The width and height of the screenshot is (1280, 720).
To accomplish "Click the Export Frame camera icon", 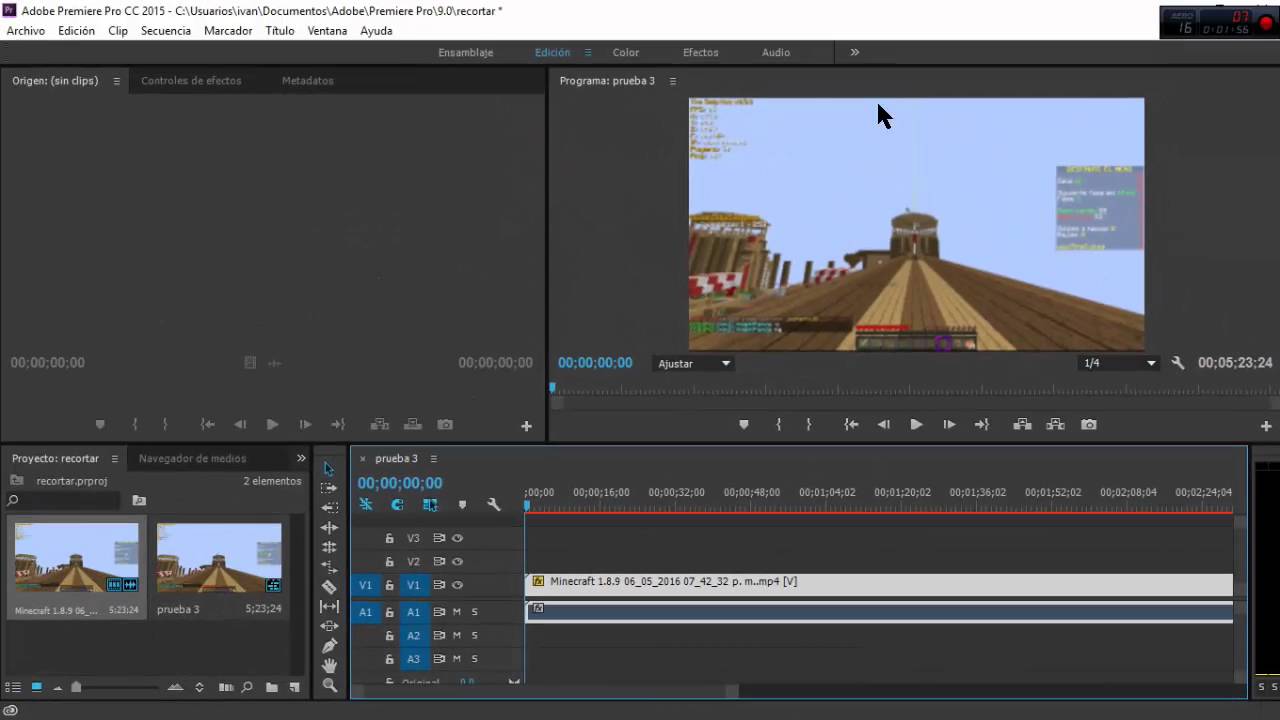I will (x=1089, y=425).
